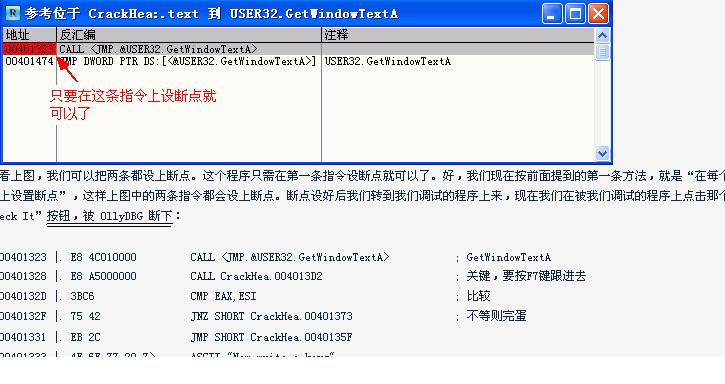This screenshot has height=384, width=725.
Task: Click the R window icon in title bar
Action: click(x=12, y=13)
